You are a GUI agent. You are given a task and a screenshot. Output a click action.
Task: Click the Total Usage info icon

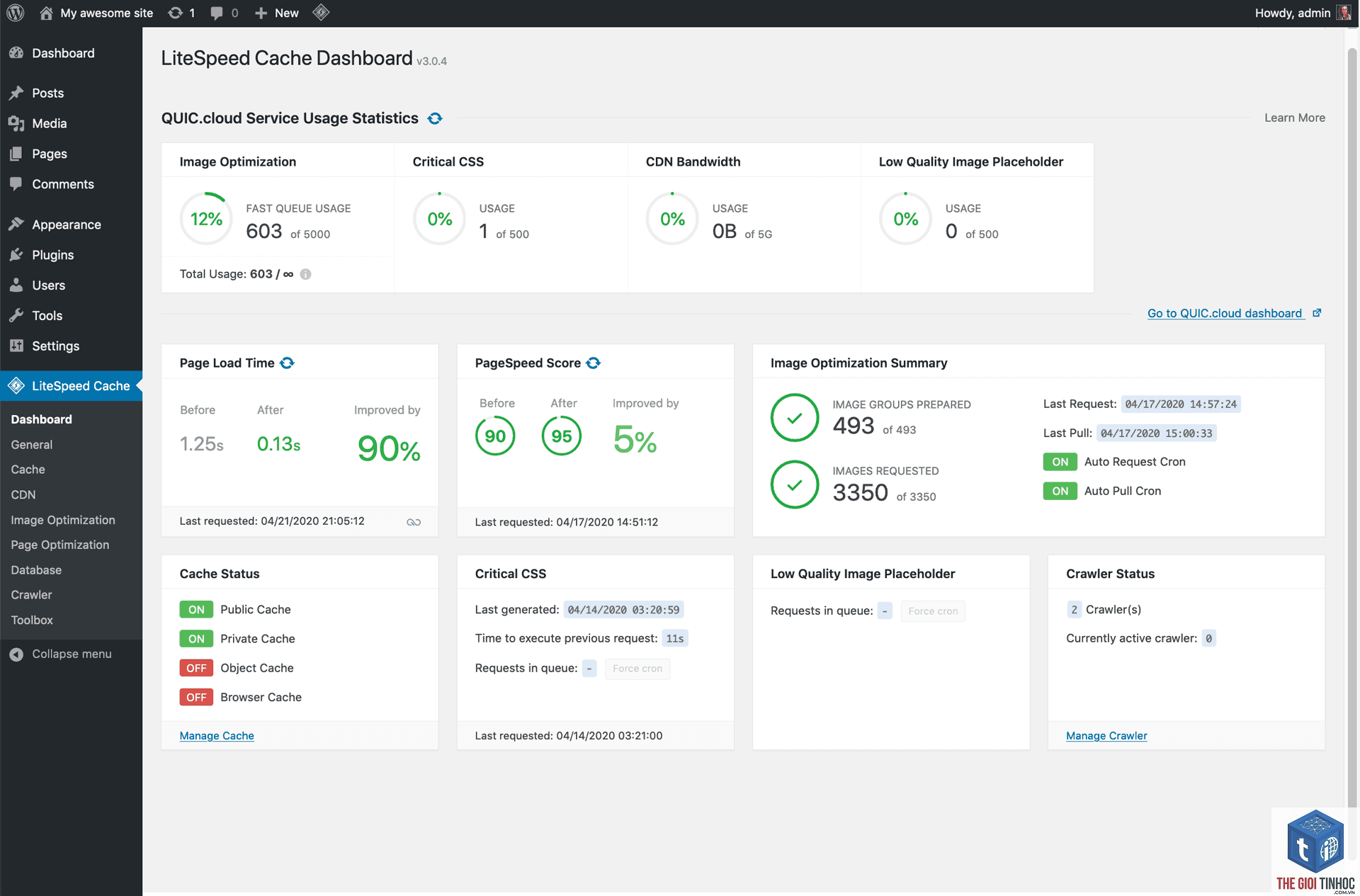pyautogui.click(x=305, y=274)
